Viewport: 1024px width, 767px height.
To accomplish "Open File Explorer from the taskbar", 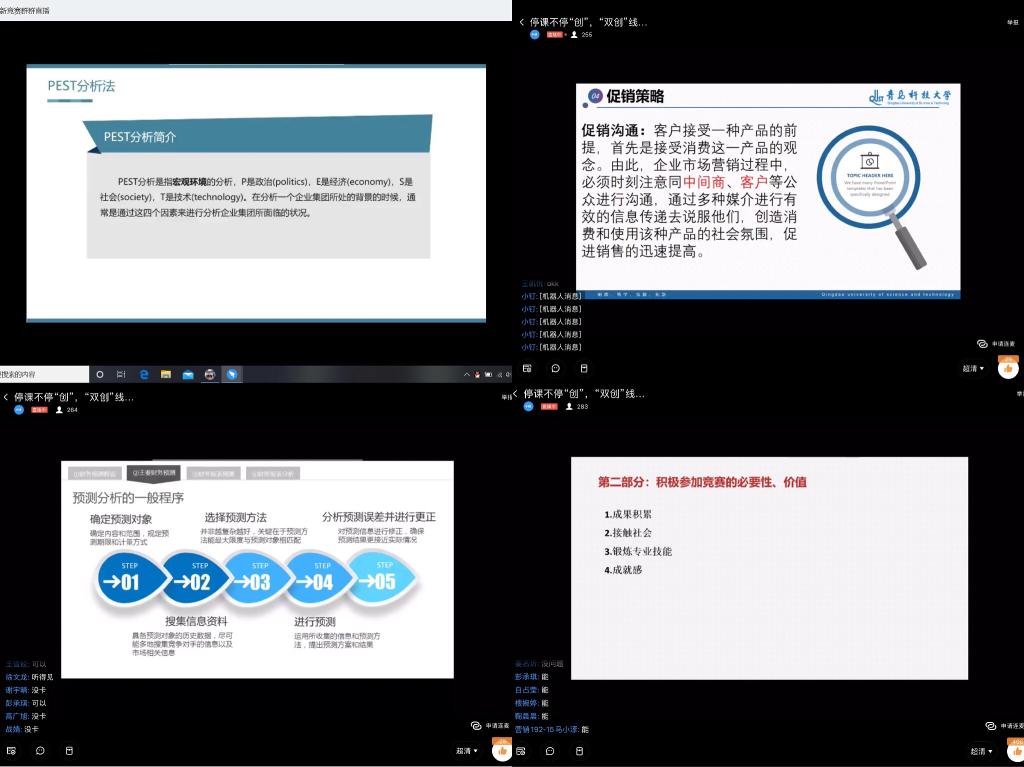I will [x=166, y=374].
